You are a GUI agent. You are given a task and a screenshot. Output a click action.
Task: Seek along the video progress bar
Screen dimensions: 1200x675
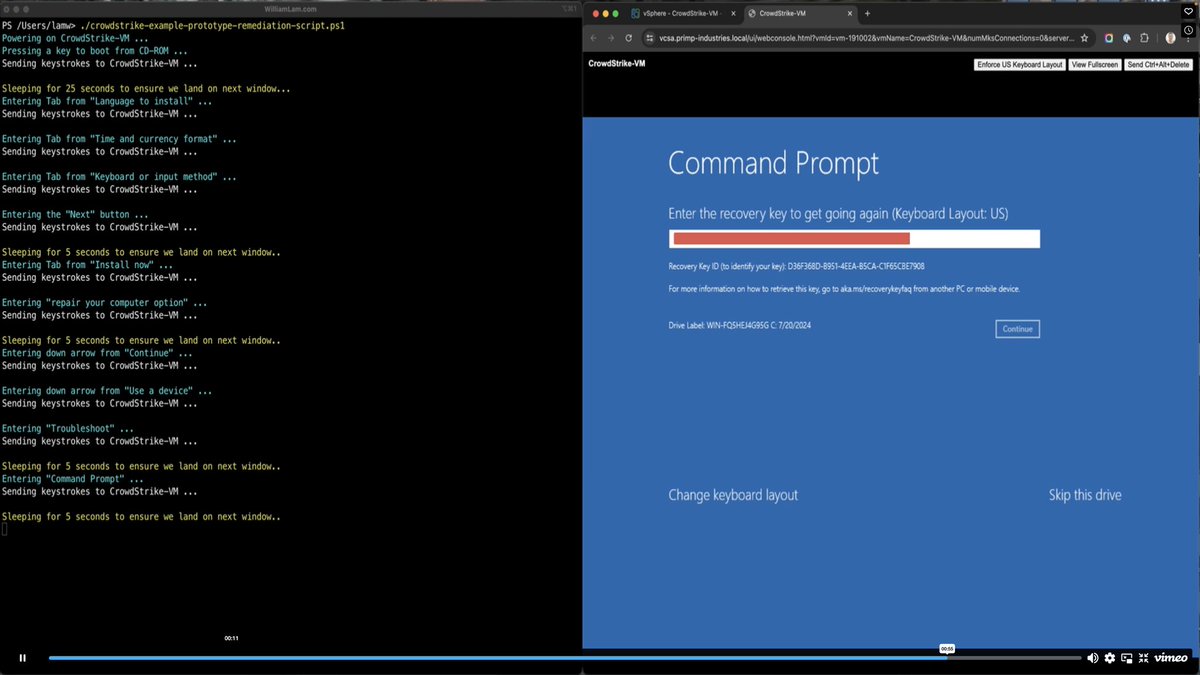(x=565, y=658)
